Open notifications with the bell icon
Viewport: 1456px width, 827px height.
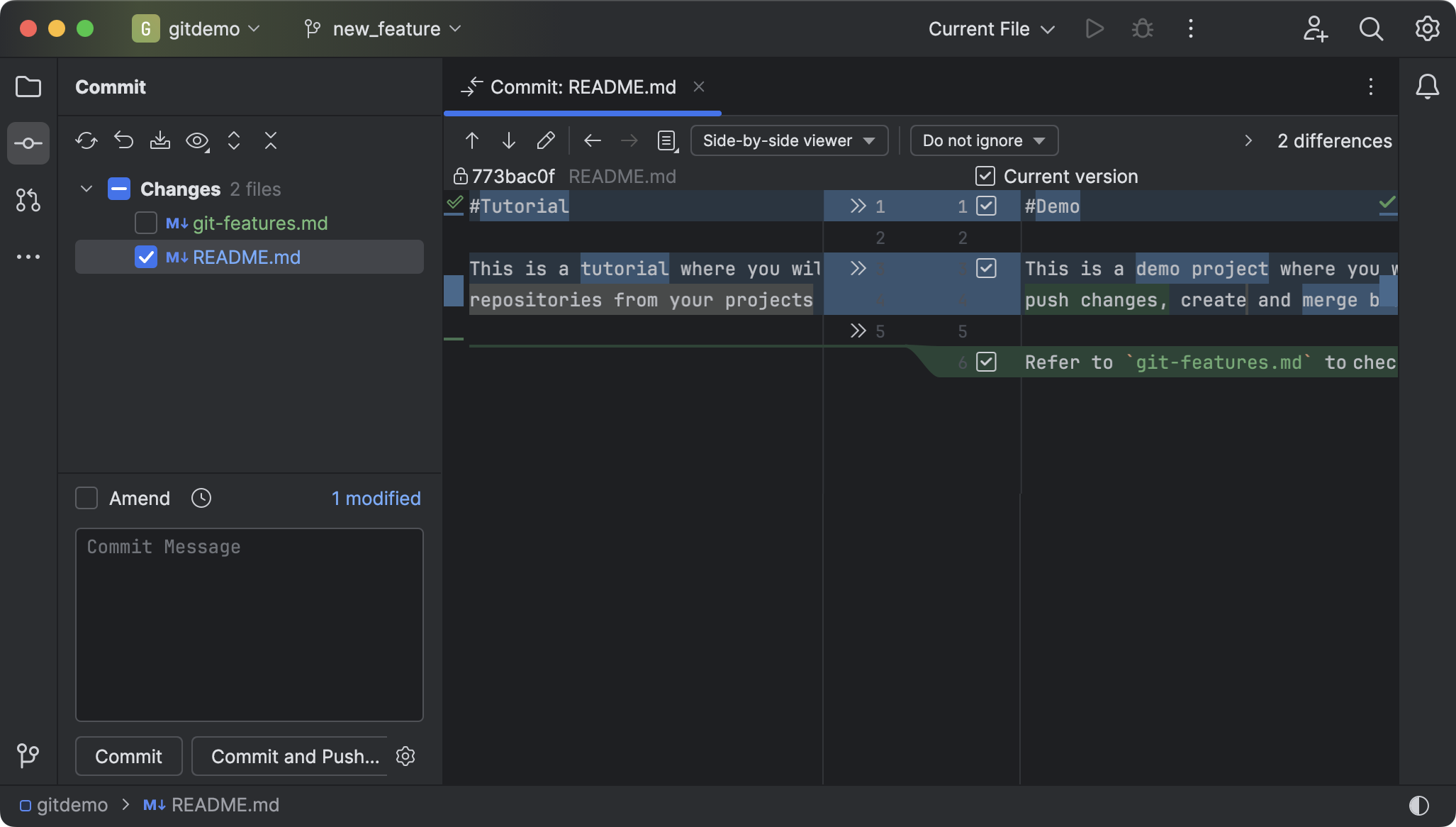[x=1427, y=87]
